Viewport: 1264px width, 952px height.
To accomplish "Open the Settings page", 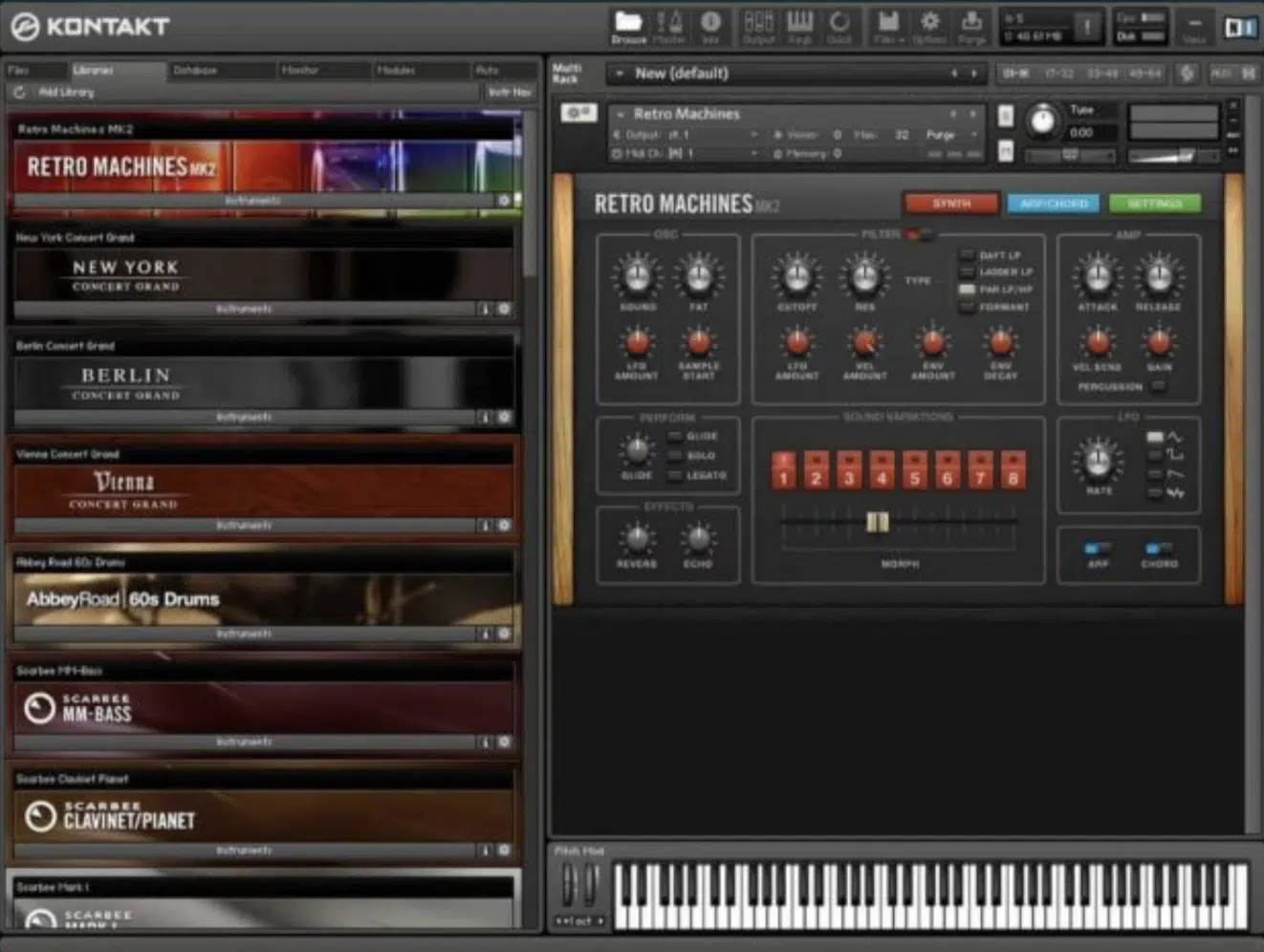I will (x=1155, y=204).
